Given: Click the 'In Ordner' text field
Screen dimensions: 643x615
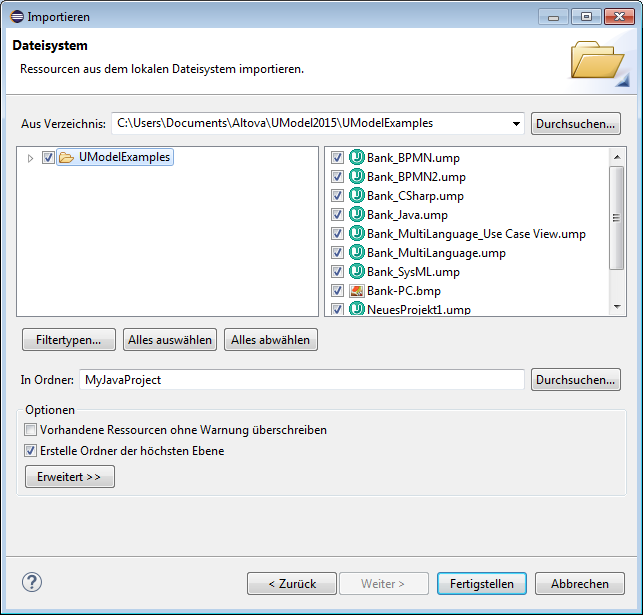Looking at the screenshot, I should [x=301, y=380].
